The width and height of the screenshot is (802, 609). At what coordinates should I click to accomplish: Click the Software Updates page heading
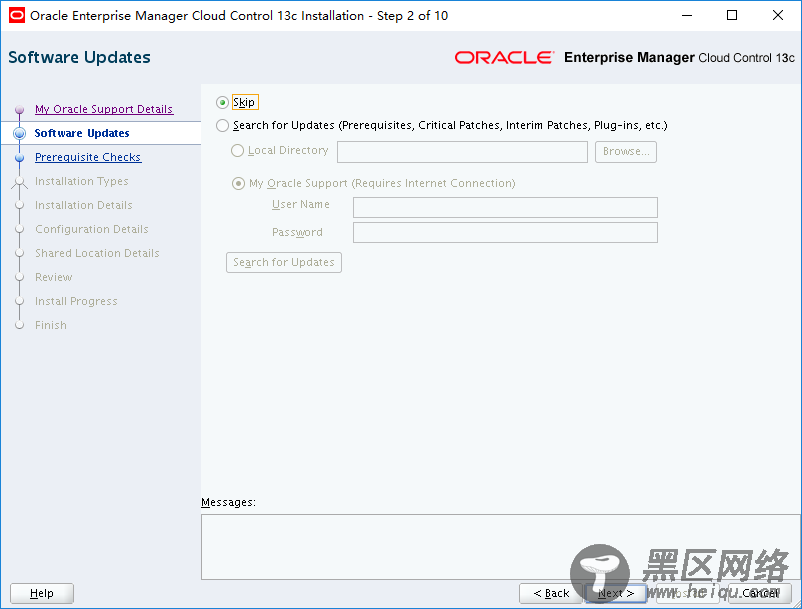(x=79, y=57)
